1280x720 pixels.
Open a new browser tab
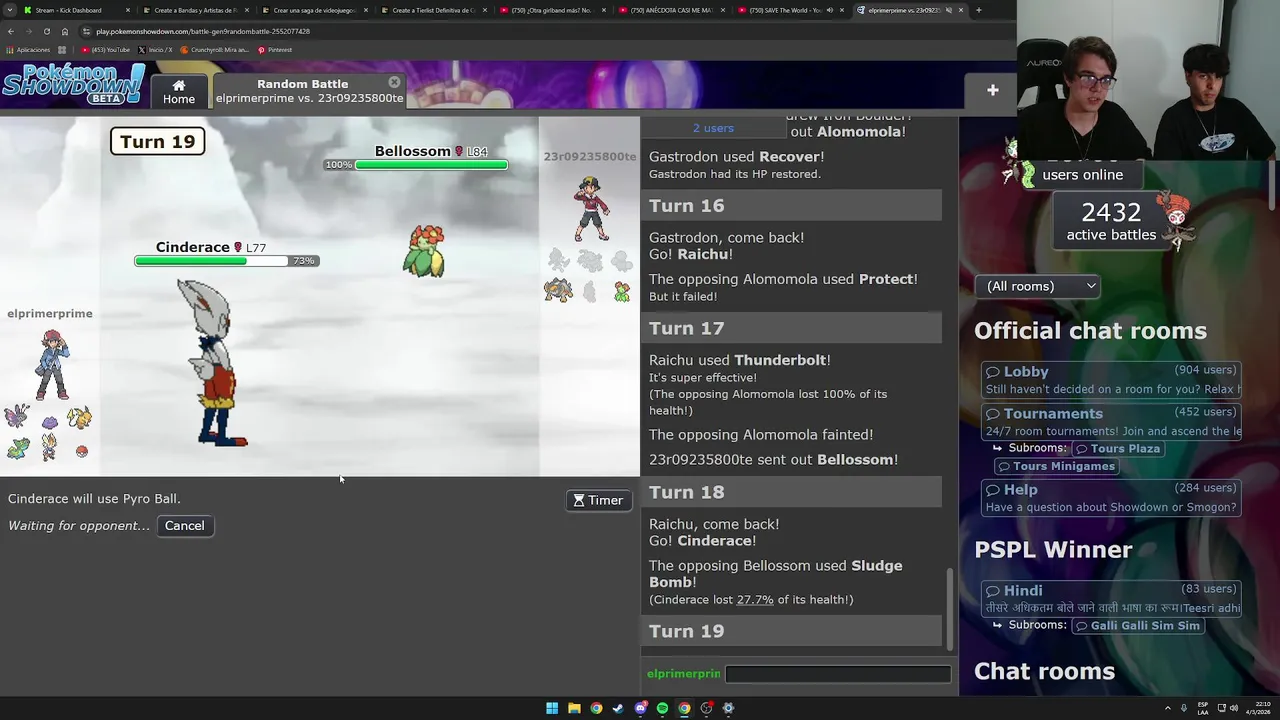pyautogui.click(x=978, y=10)
